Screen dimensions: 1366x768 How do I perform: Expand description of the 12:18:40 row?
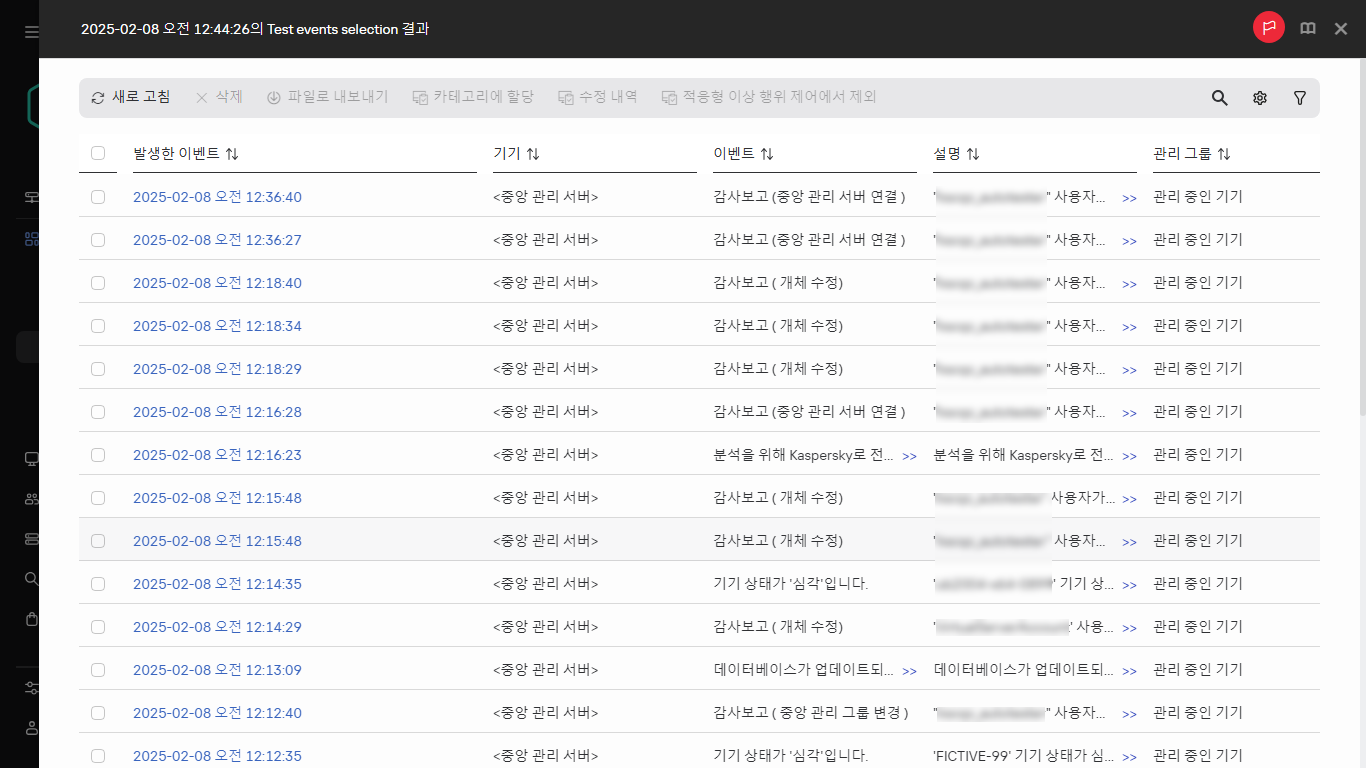(1129, 285)
